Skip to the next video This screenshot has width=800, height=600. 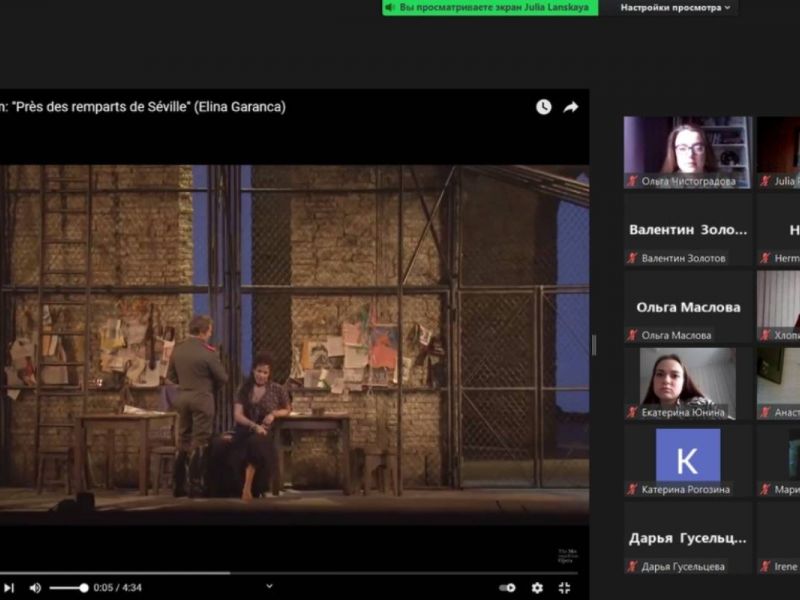[x=10, y=588]
